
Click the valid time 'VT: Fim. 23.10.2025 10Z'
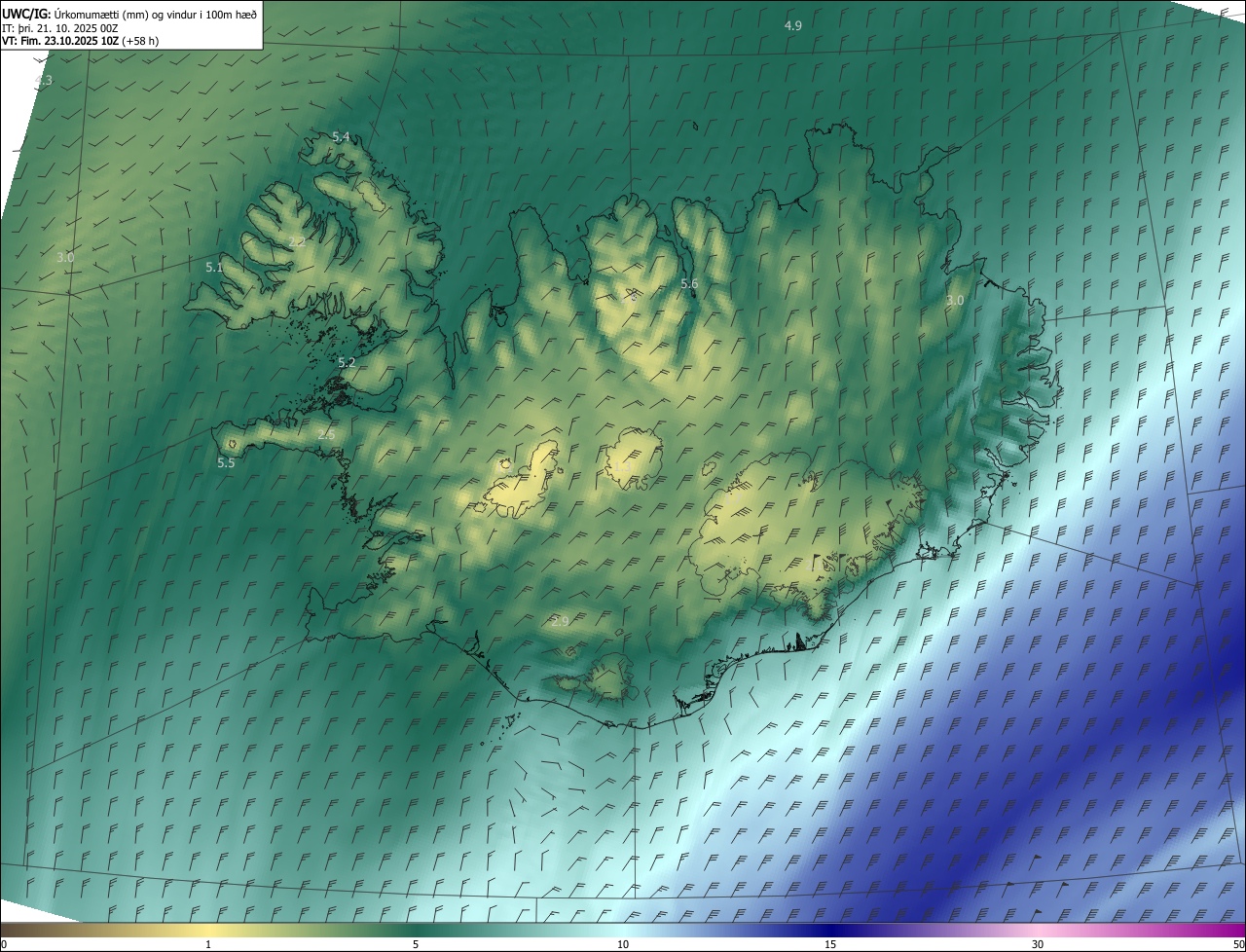tap(60, 41)
